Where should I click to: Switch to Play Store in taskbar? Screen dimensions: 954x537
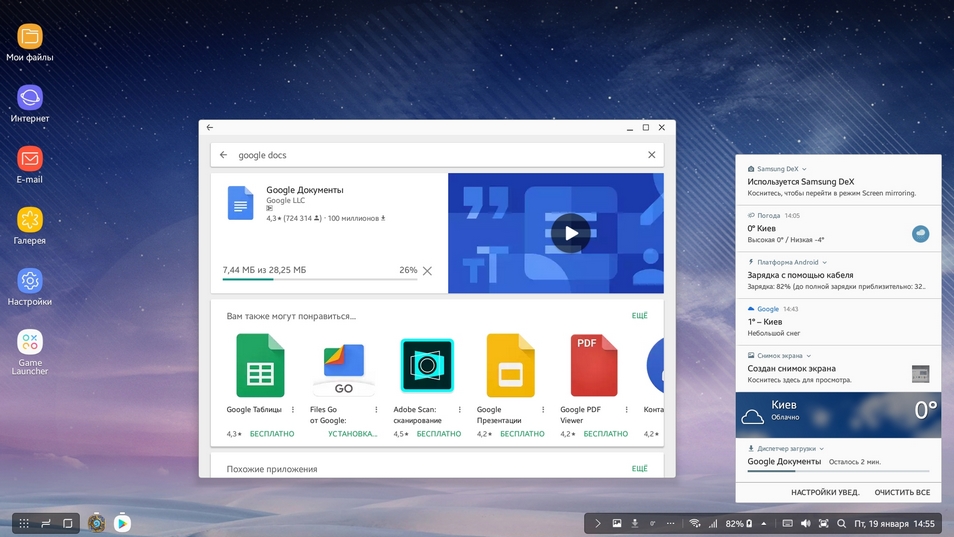[122, 523]
